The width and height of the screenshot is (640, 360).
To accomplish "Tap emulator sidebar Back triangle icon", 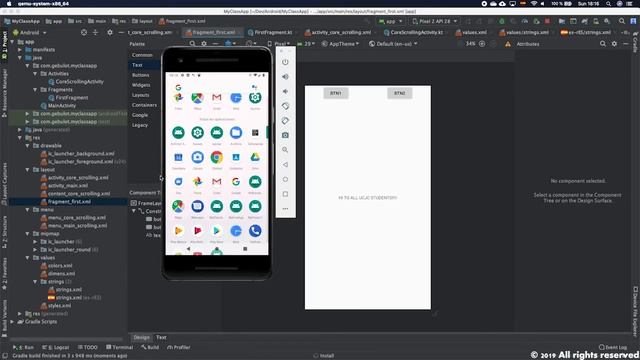I will click(x=285, y=164).
